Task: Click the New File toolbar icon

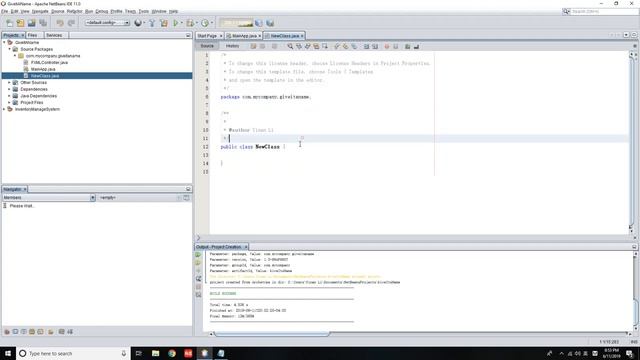Action: tap(9, 23)
